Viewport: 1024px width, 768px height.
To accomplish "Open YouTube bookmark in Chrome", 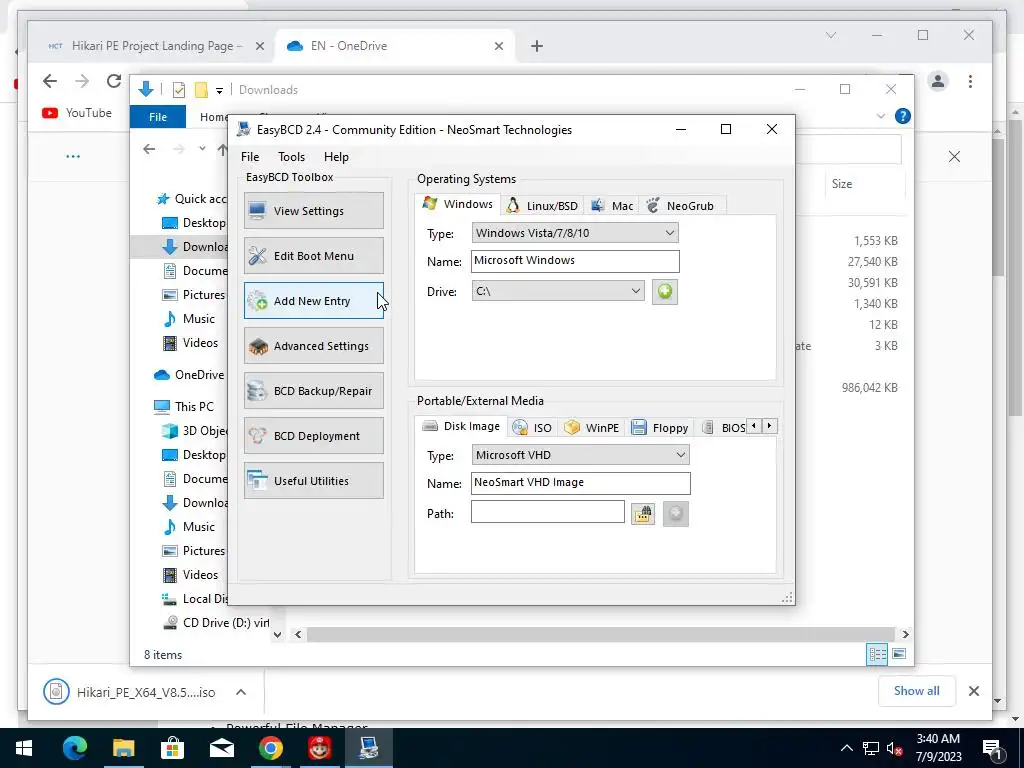I will pos(77,113).
